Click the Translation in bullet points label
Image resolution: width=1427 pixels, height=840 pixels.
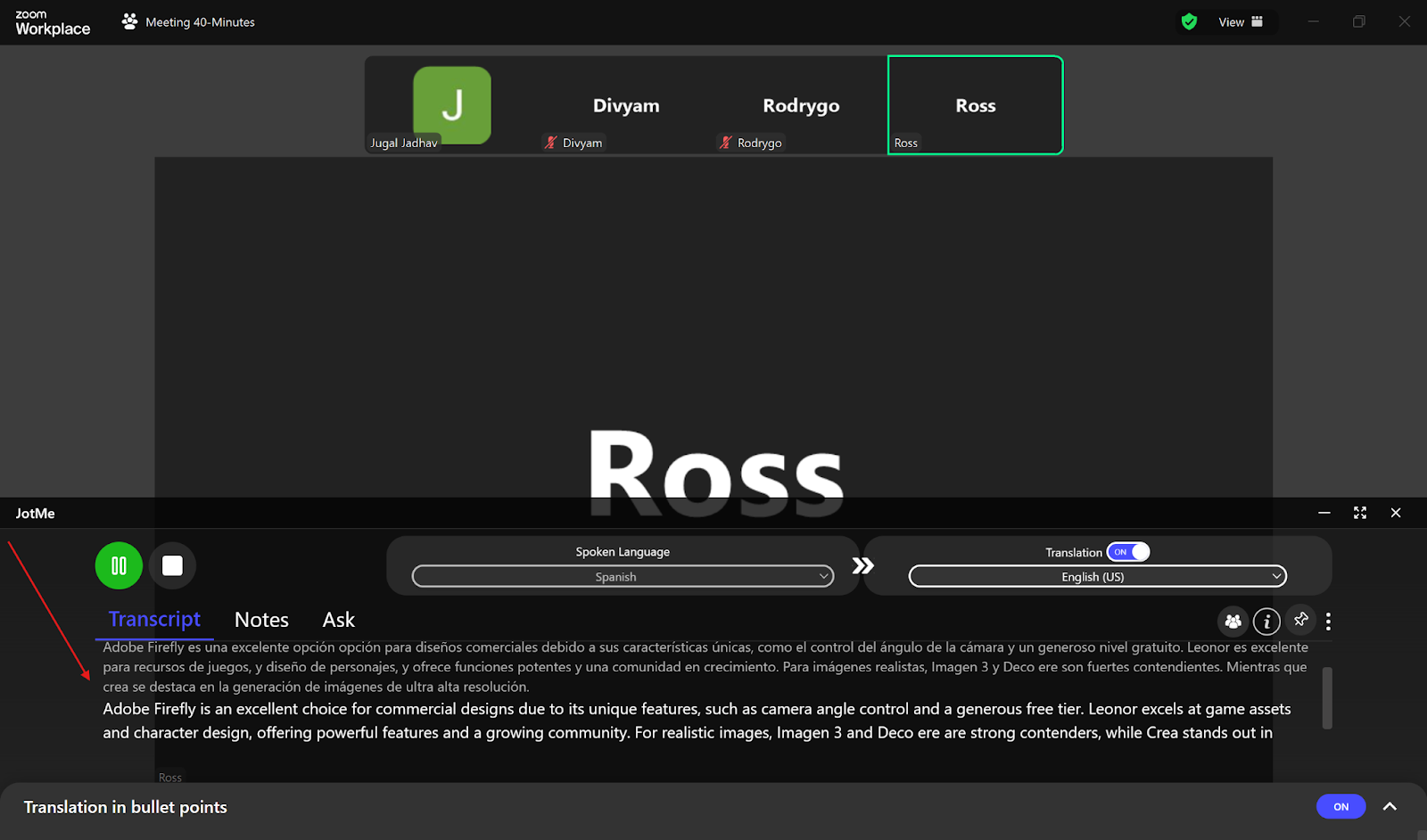(126, 807)
